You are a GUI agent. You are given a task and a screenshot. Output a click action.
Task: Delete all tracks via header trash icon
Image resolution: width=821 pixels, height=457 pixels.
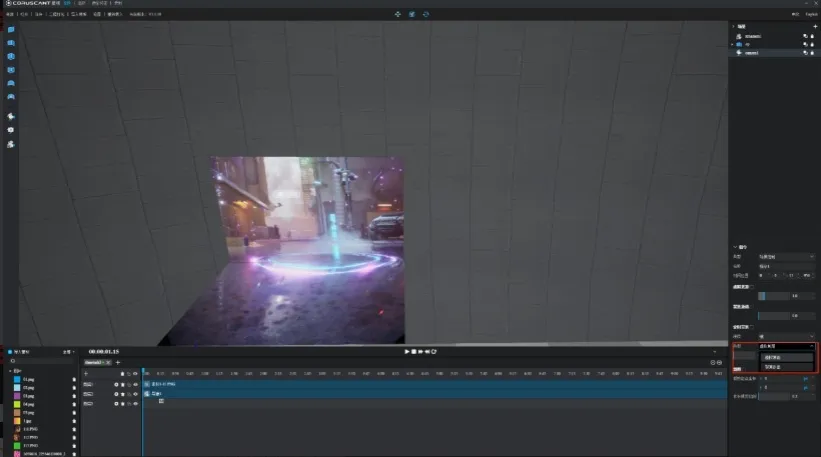click(x=123, y=374)
